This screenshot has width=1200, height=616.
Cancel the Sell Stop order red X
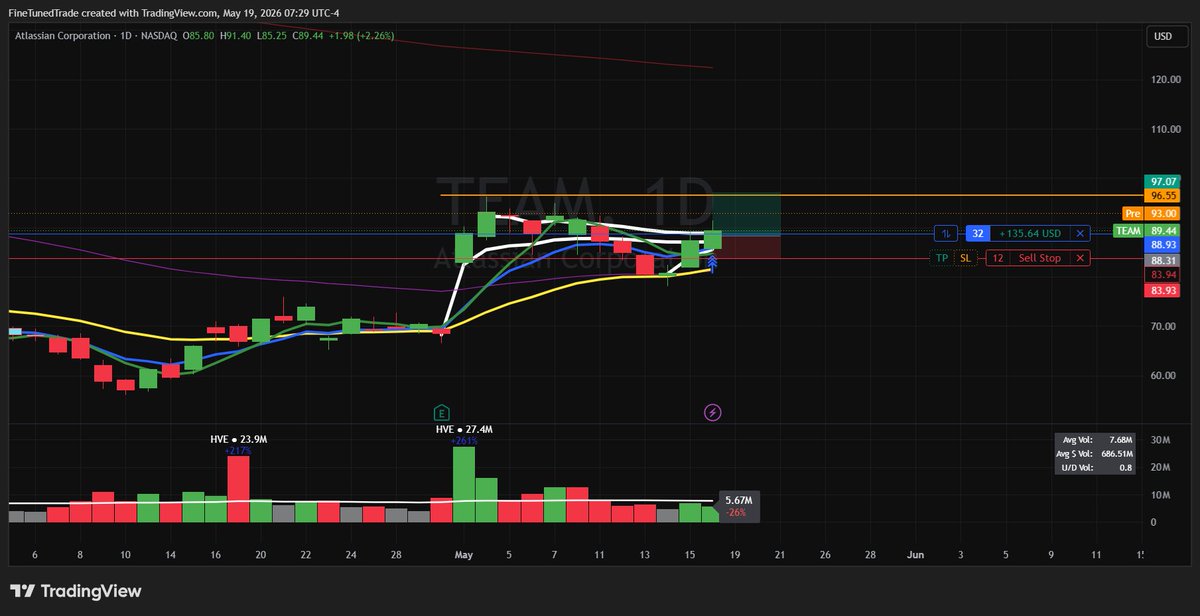(x=1080, y=258)
